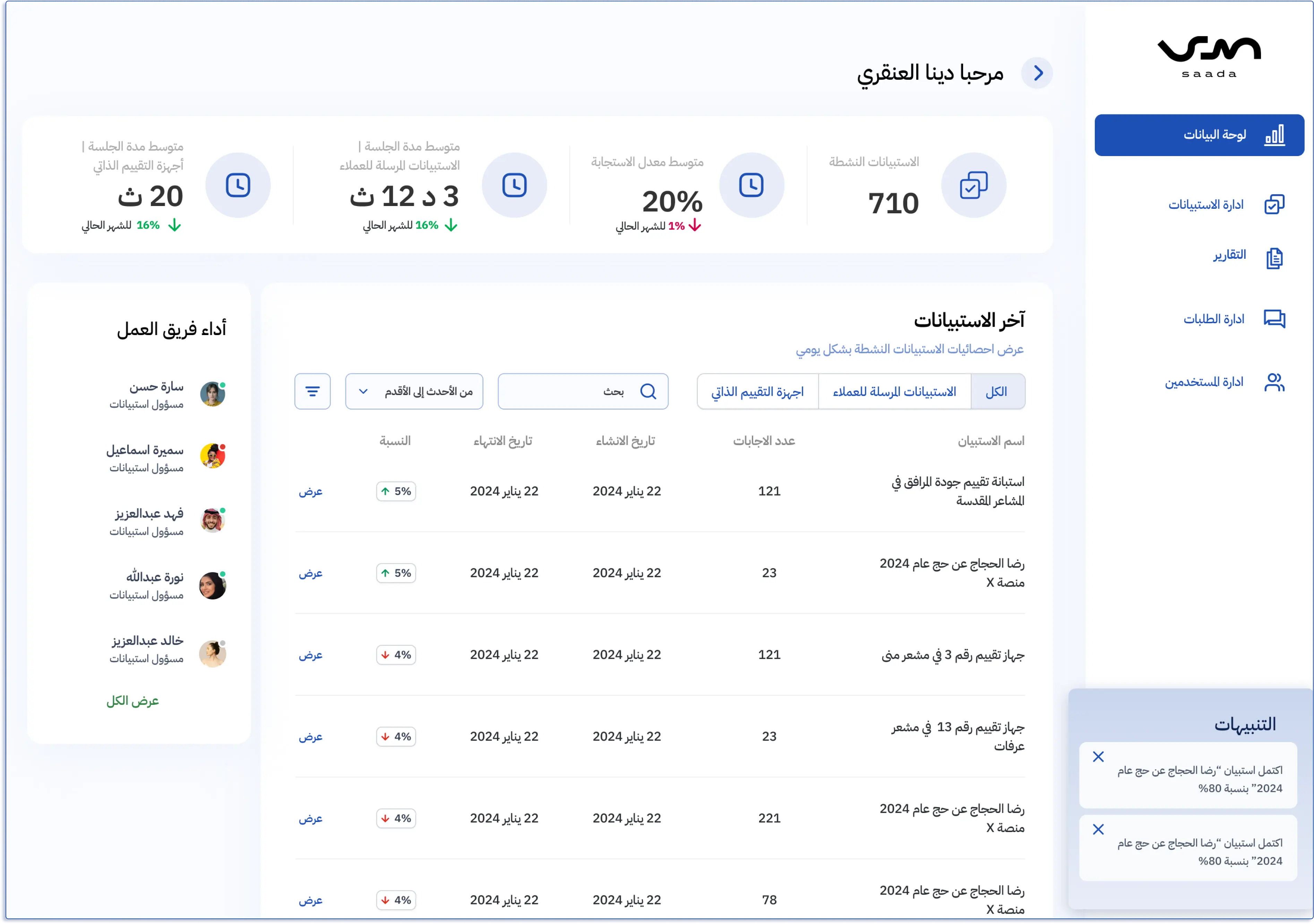The width and height of the screenshot is (1314, 924).
Task: Click the ادارة المستخدمين users icon
Action: 1274,383
